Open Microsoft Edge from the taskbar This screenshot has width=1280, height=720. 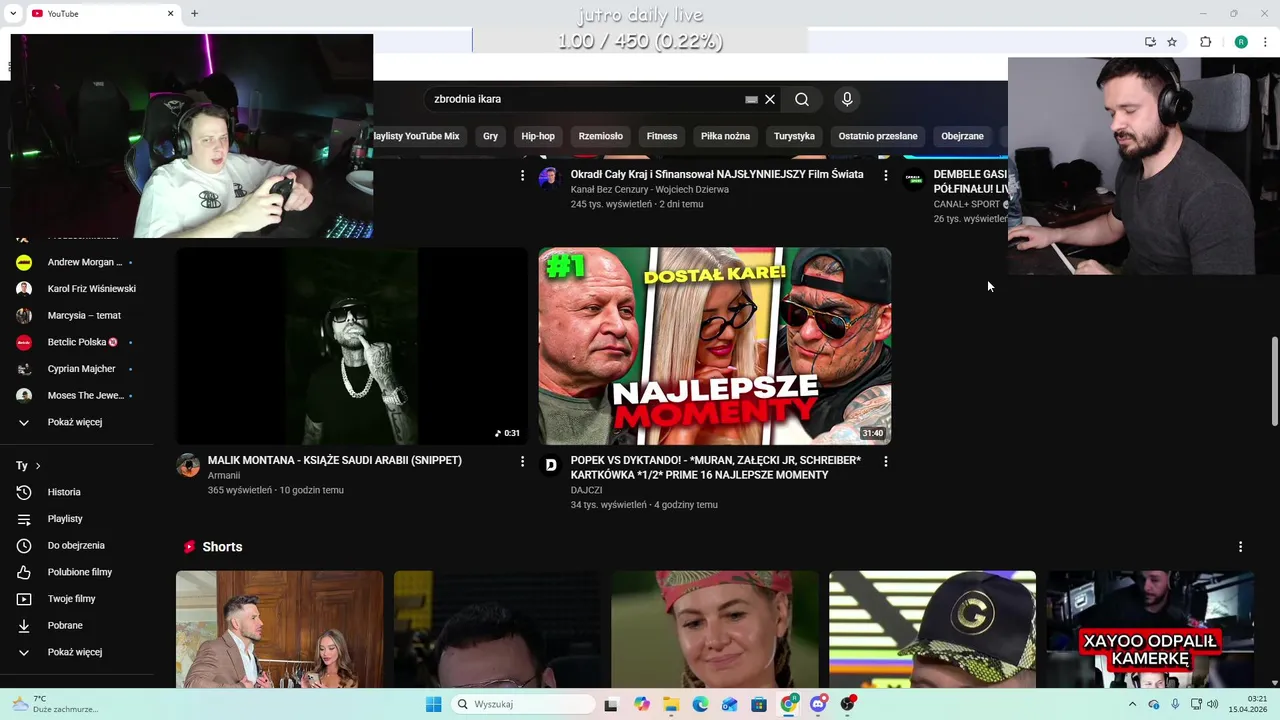700,704
